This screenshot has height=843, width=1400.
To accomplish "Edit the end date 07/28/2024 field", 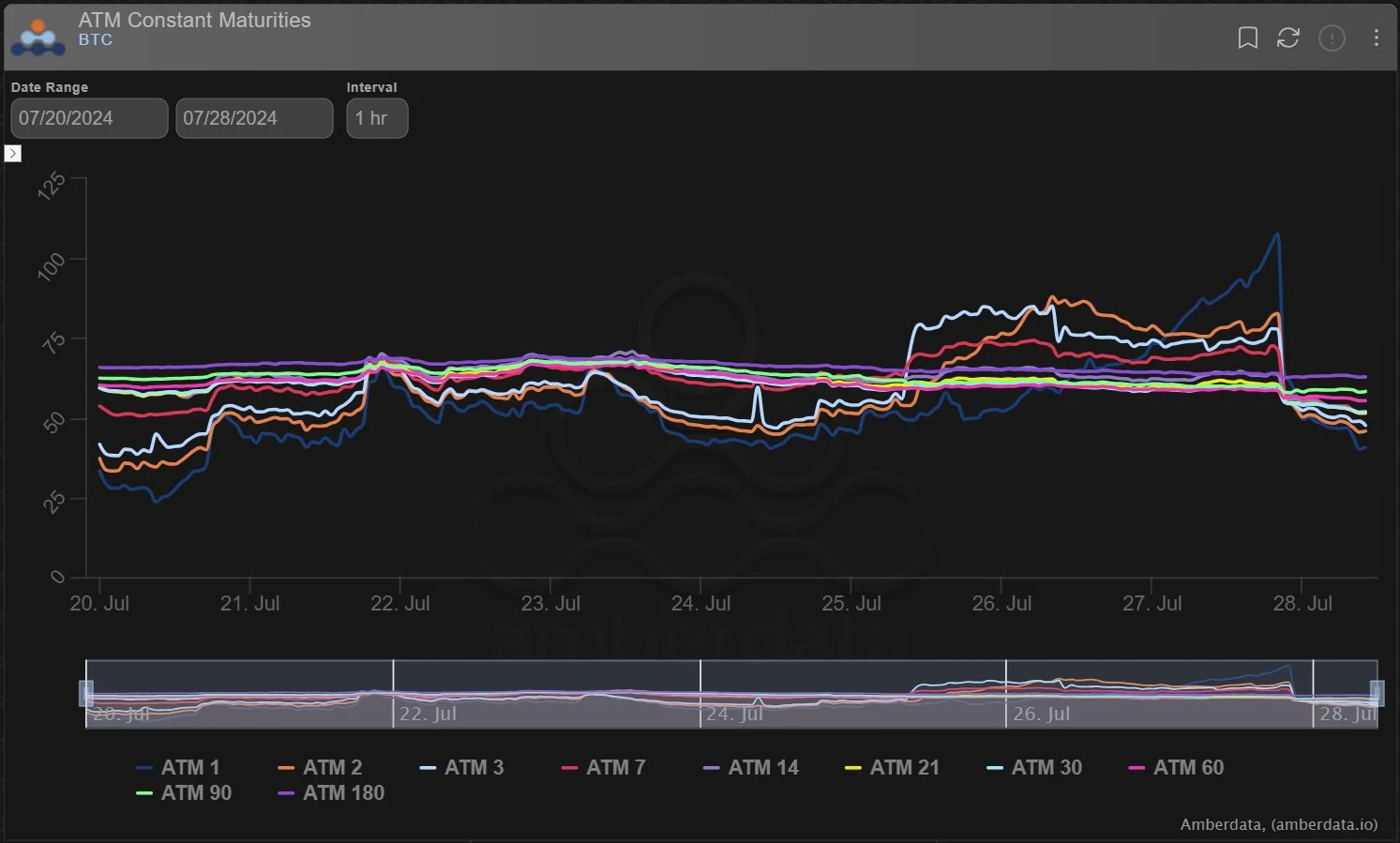I will point(254,118).
